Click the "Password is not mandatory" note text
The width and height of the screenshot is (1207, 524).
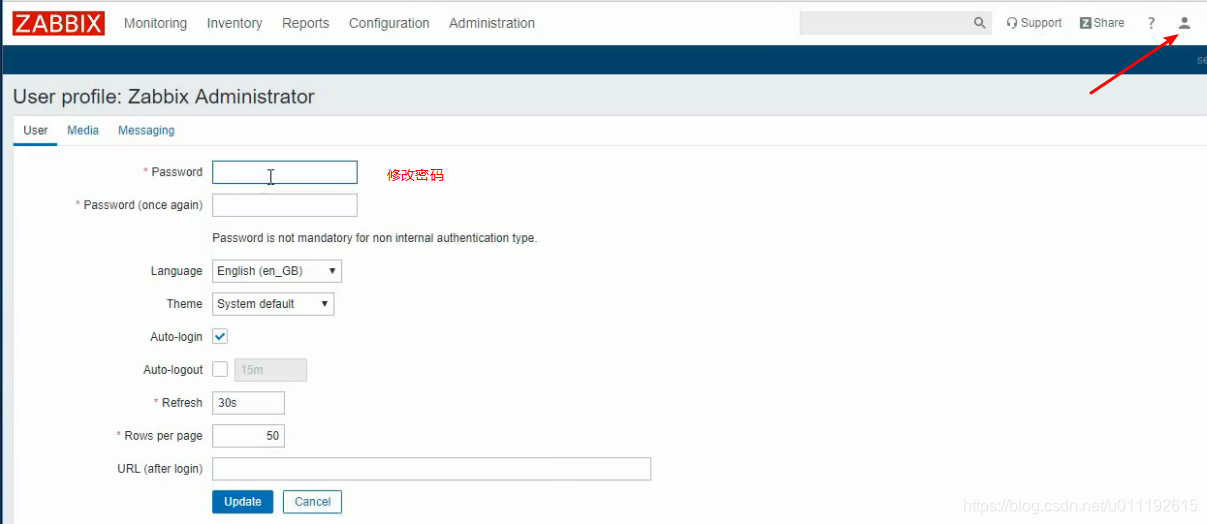(x=375, y=238)
